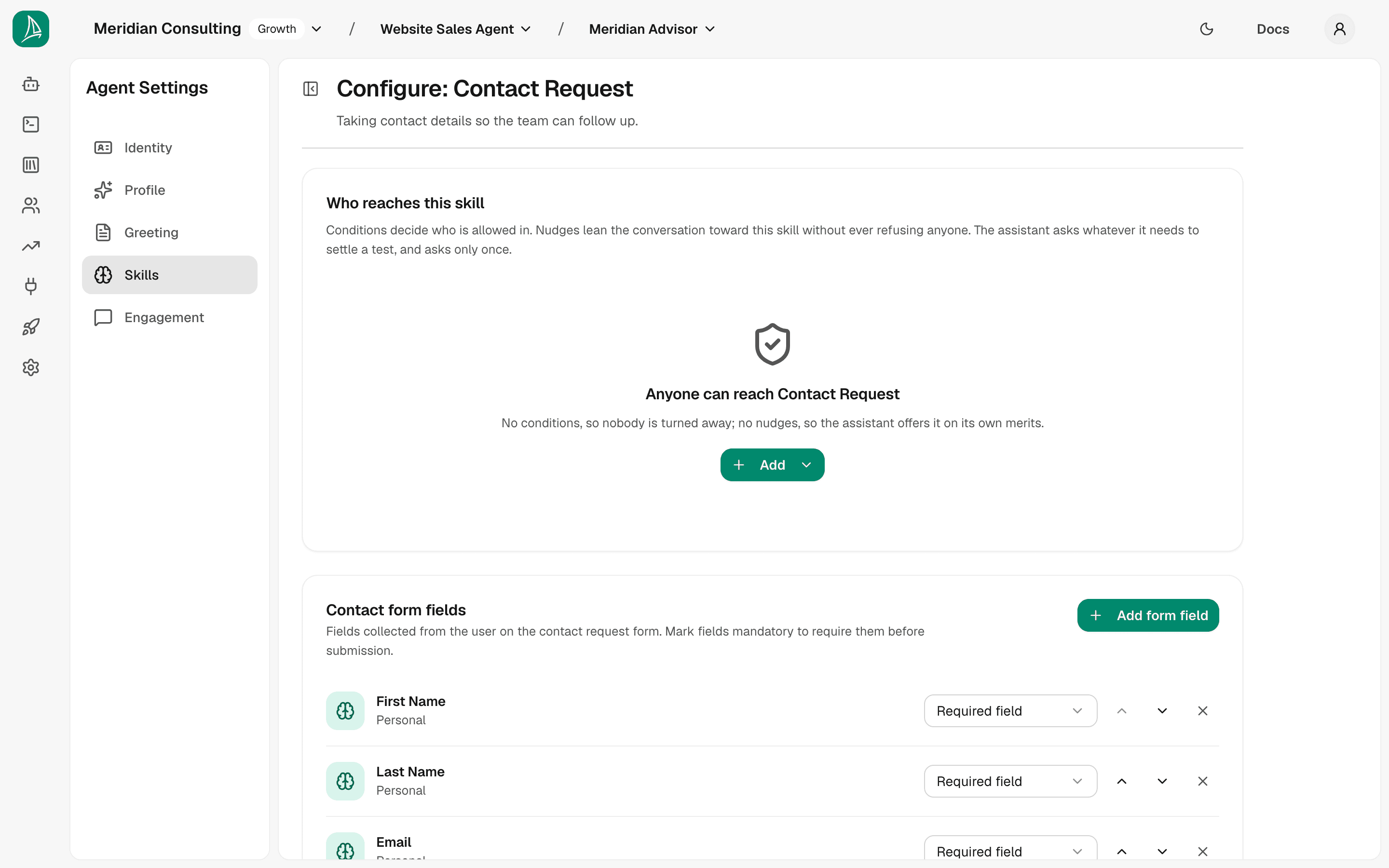
Task: Go to Engagement settings
Action: [170, 317]
